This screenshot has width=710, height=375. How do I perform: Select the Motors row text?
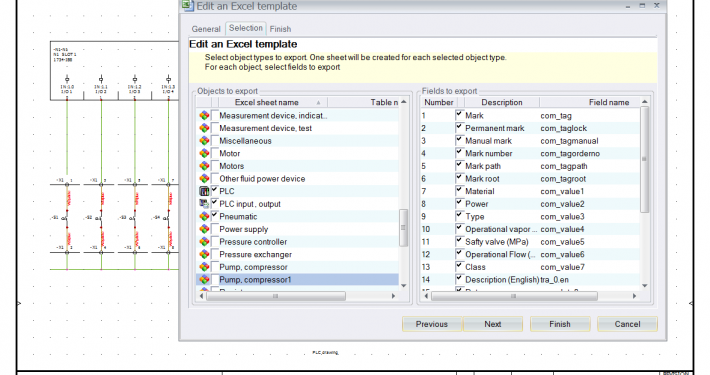(x=232, y=166)
